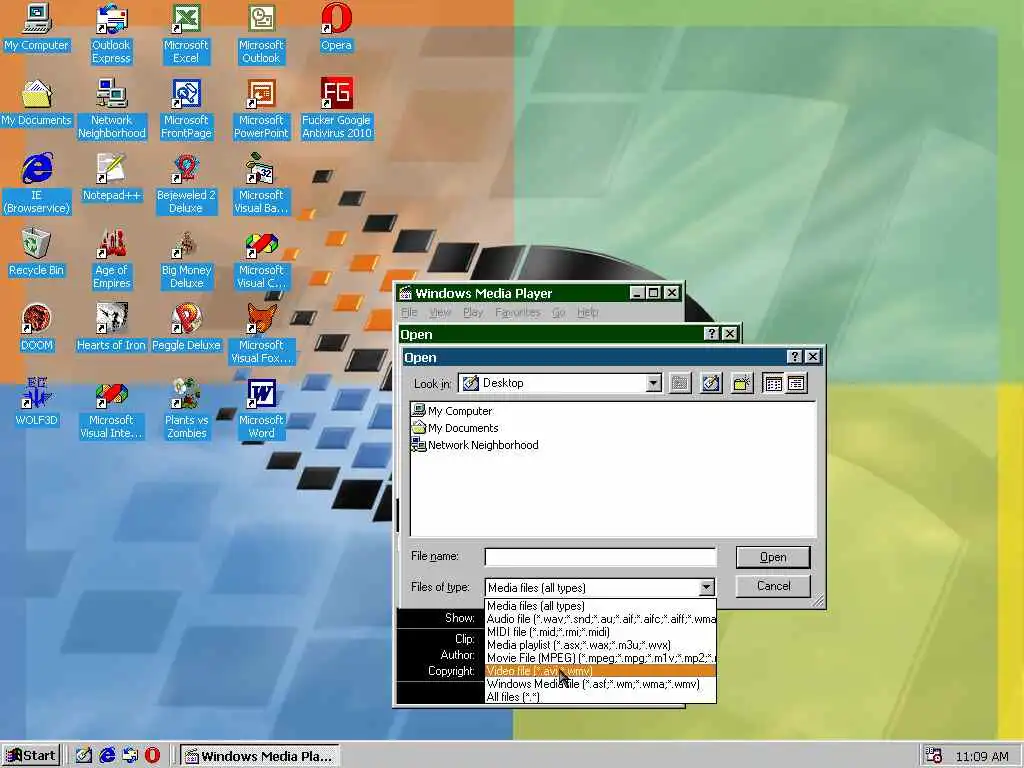Screen dimensions: 1024x768
Task: Select the Microsoft FrontPage desktop shortcut
Action: click(186, 109)
